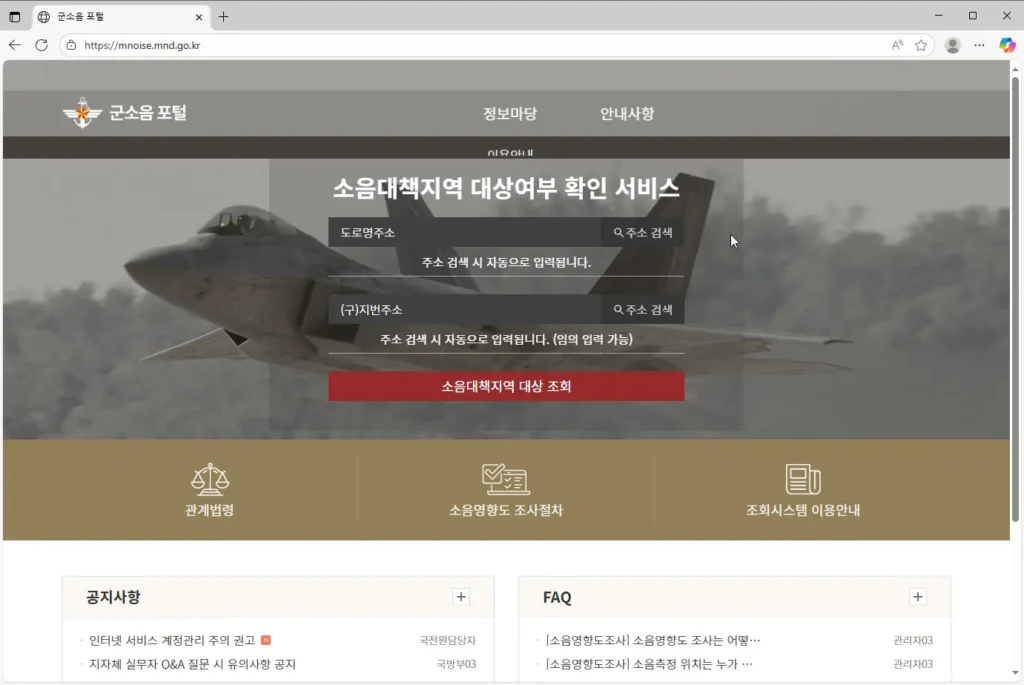Open the browser settings ellipsis menu
The height and width of the screenshot is (685, 1024).
coord(978,45)
